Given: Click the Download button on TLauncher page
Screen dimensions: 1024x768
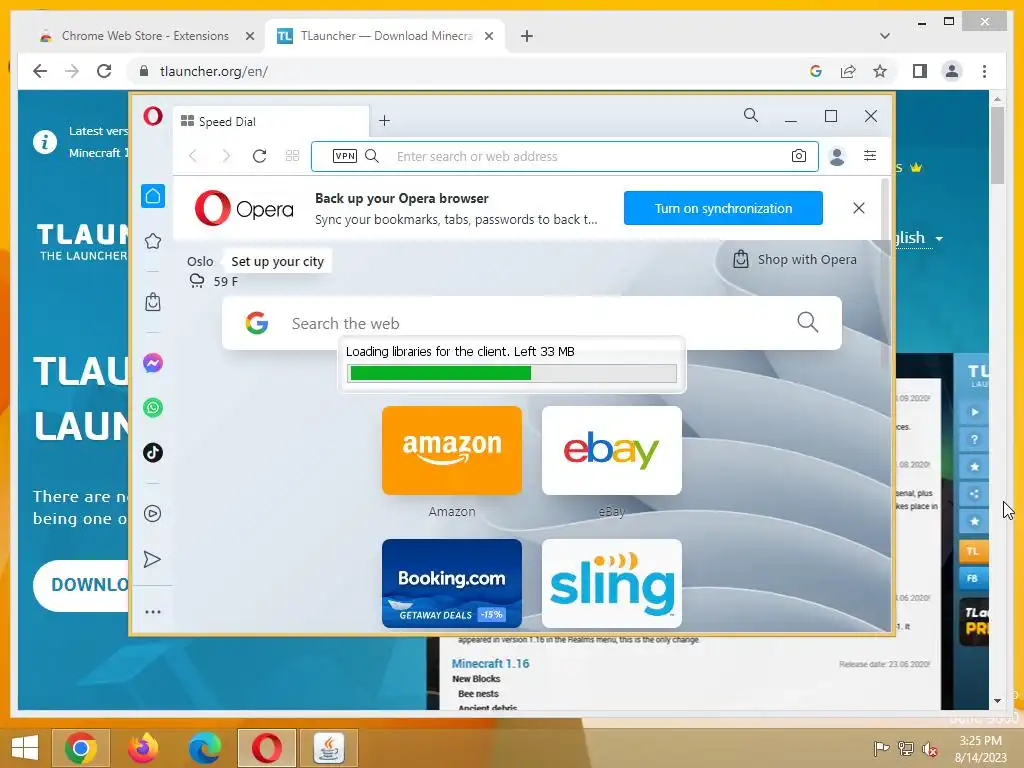Looking at the screenshot, I should (x=82, y=585).
